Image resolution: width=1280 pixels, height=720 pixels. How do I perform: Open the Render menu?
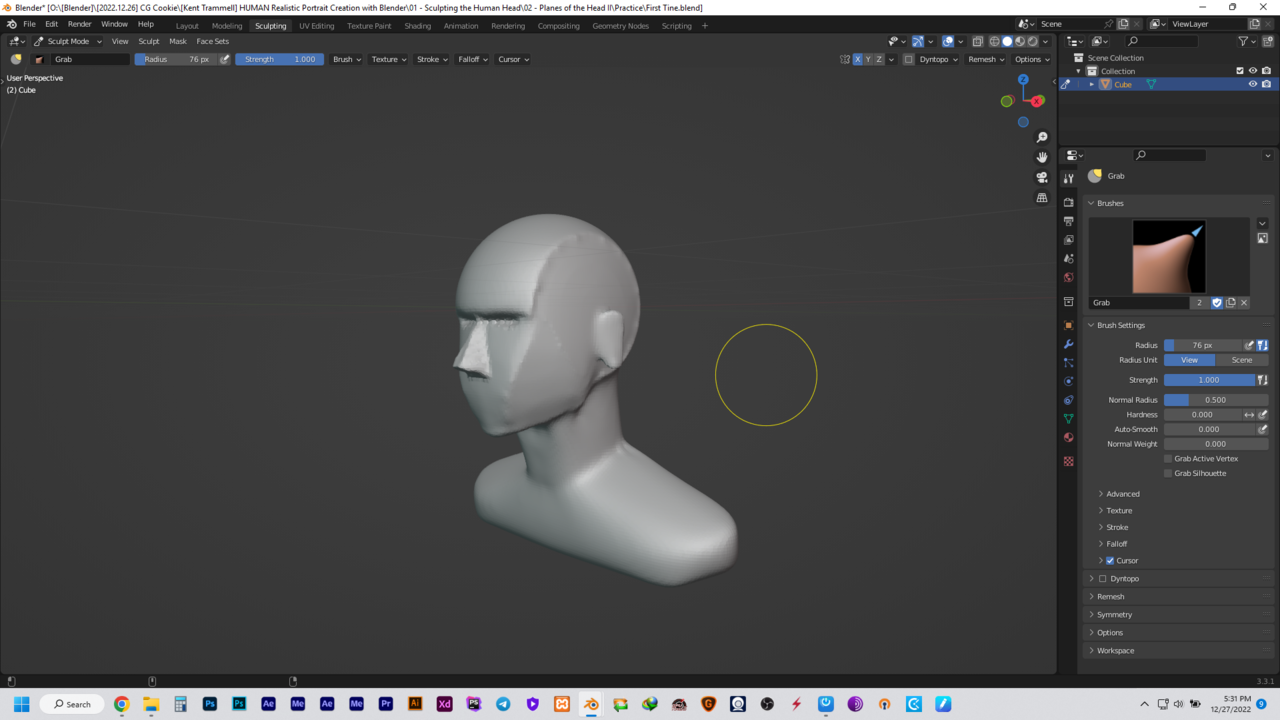(79, 24)
